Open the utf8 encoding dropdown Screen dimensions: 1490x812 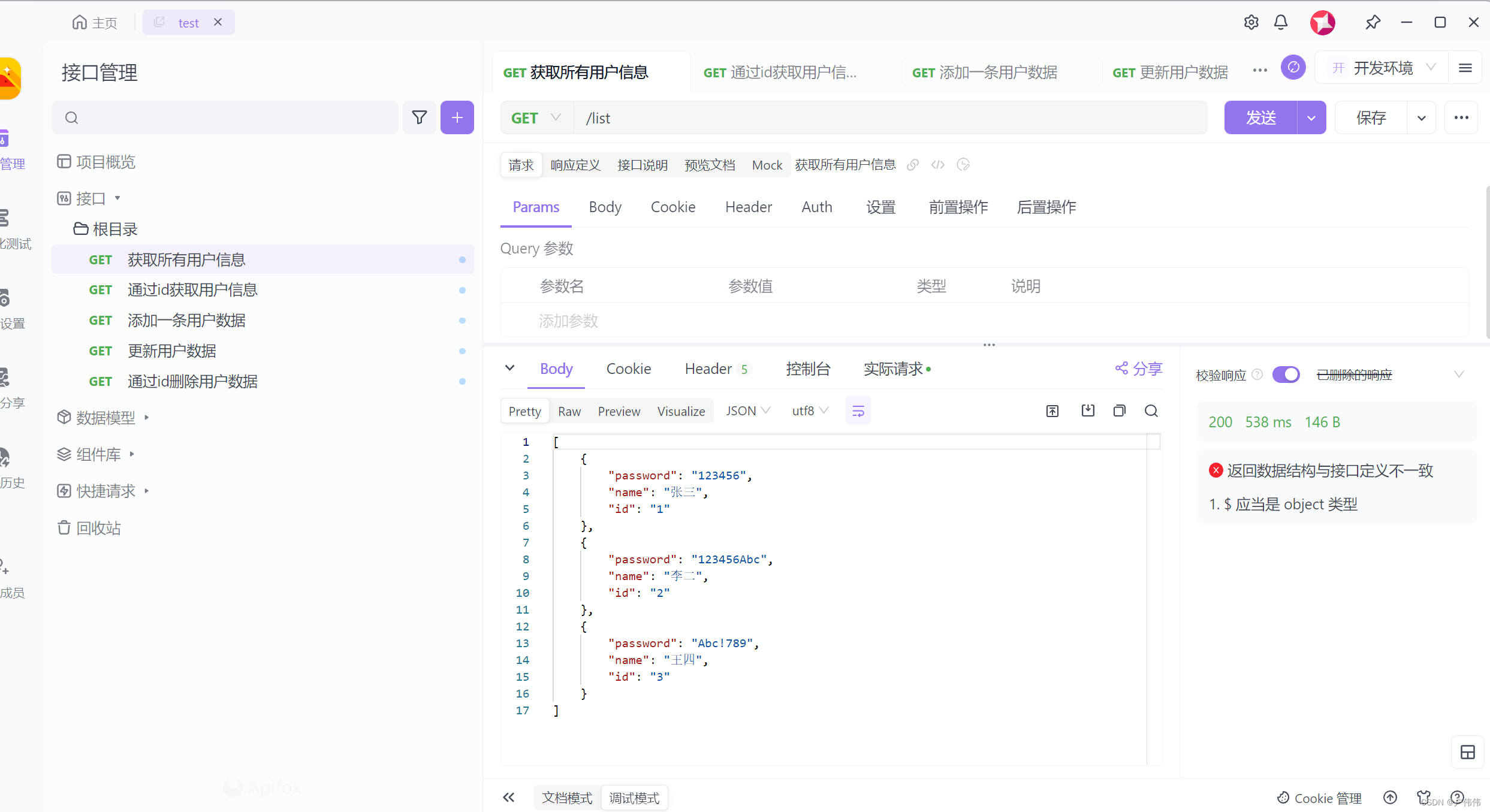[x=810, y=411]
